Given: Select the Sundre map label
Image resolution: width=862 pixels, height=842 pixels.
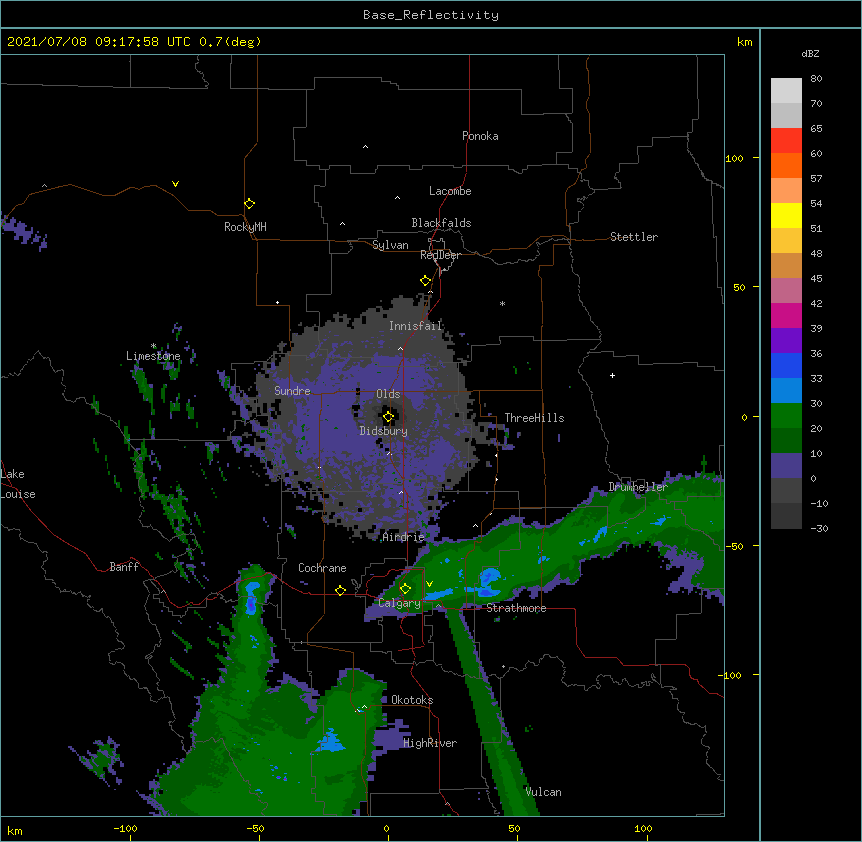Looking at the screenshot, I should tap(292, 391).
